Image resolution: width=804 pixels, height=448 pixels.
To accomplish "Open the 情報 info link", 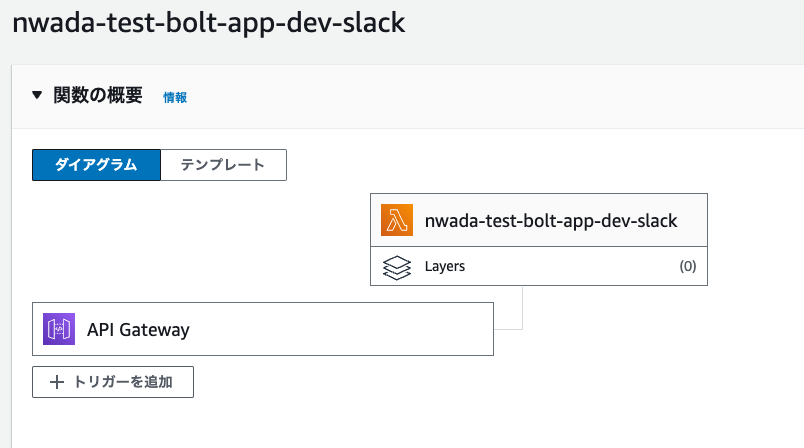I will coord(175,97).
